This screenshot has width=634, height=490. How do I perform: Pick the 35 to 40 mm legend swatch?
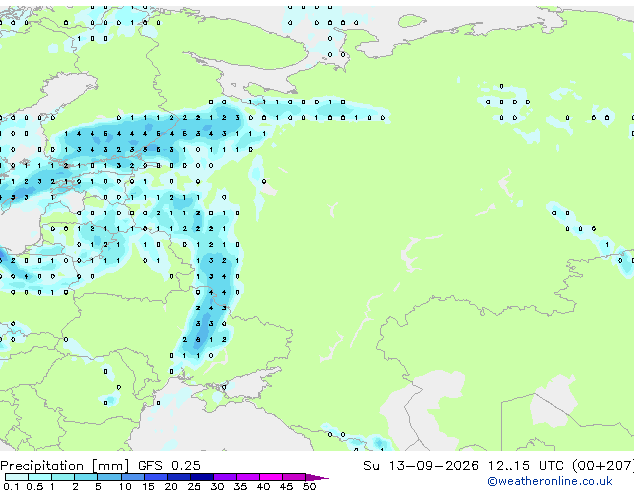pyautogui.click(x=248, y=477)
